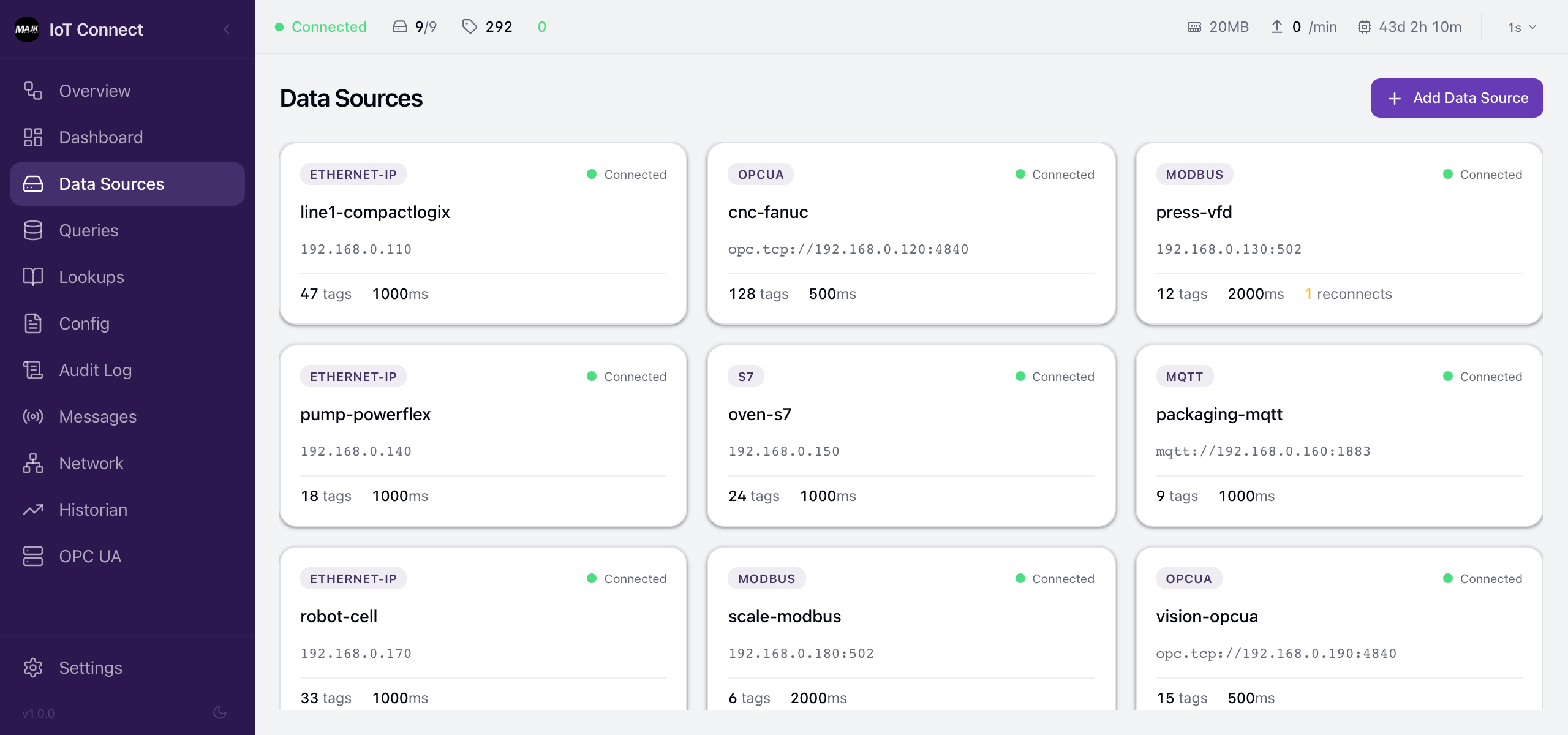1568x735 pixels.
Task: Click the 43d 2h 10m uptime value
Action: pyautogui.click(x=1420, y=27)
